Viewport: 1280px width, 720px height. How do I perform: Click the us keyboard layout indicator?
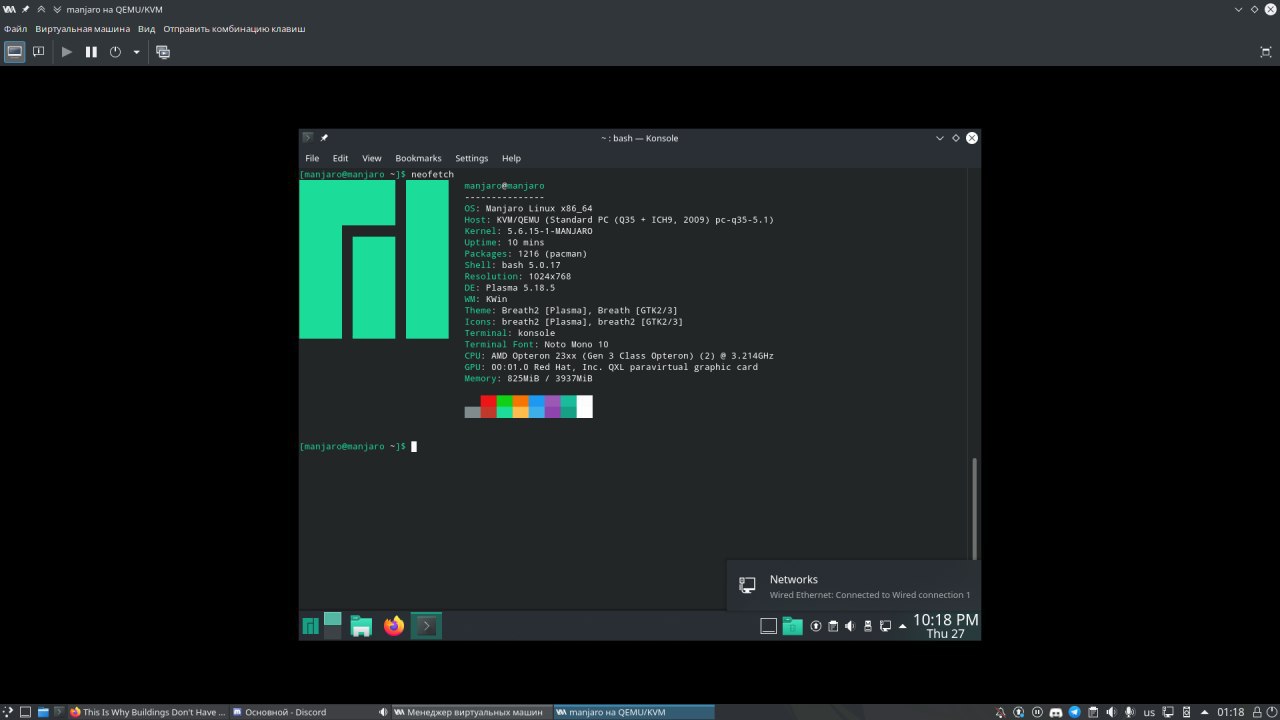pyautogui.click(x=1149, y=712)
